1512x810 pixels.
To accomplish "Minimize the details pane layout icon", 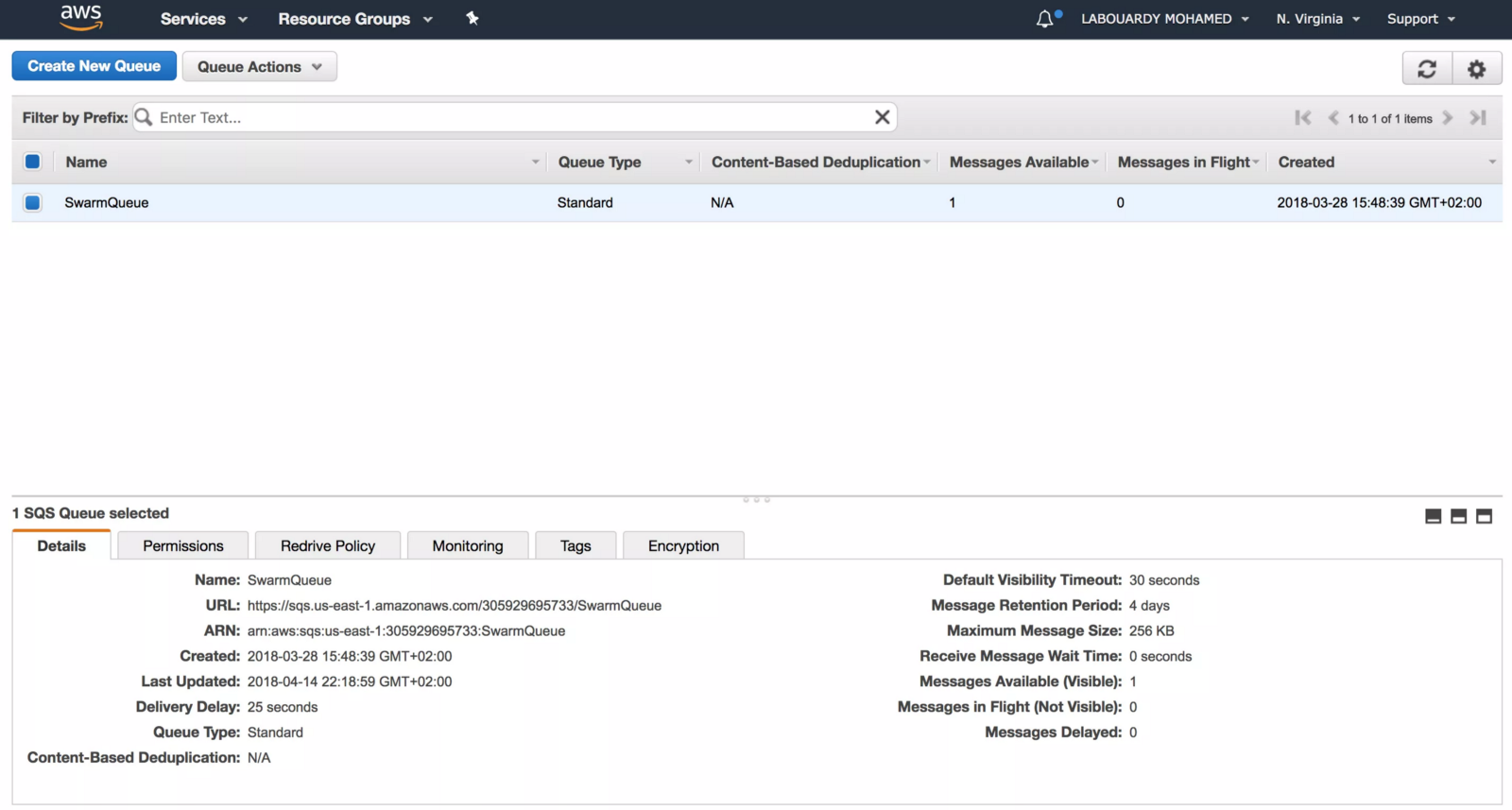I will (x=1434, y=516).
